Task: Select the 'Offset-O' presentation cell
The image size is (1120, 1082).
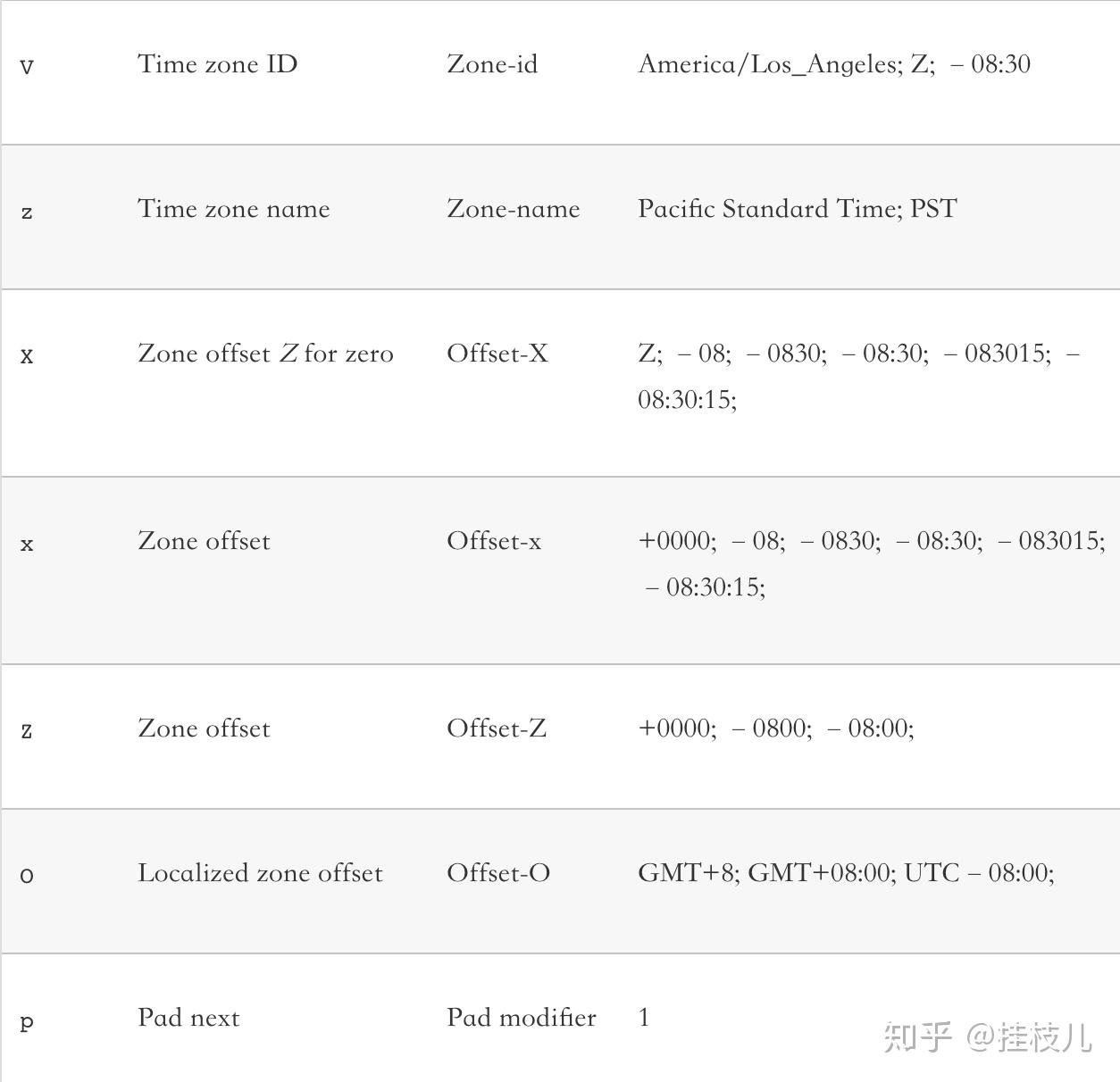Action: click(x=498, y=873)
